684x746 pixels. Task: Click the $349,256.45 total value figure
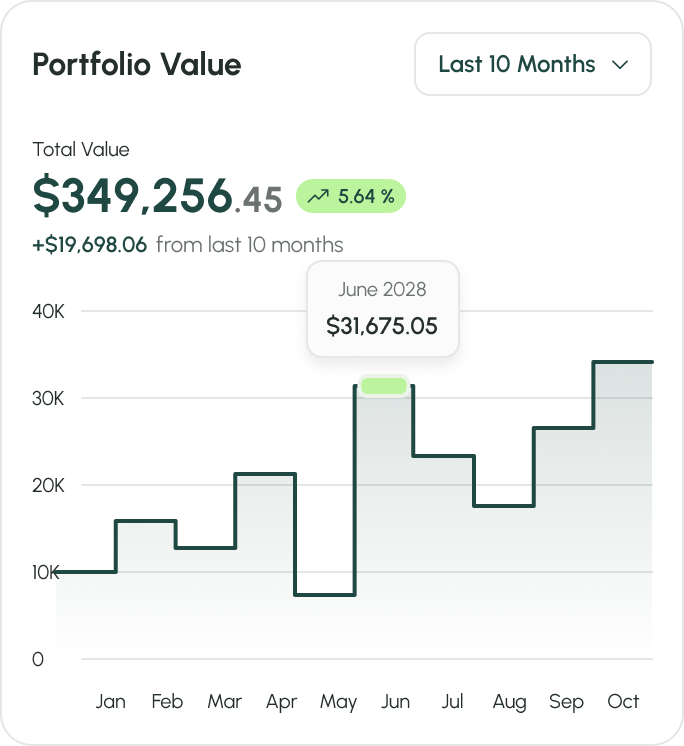pos(157,196)
